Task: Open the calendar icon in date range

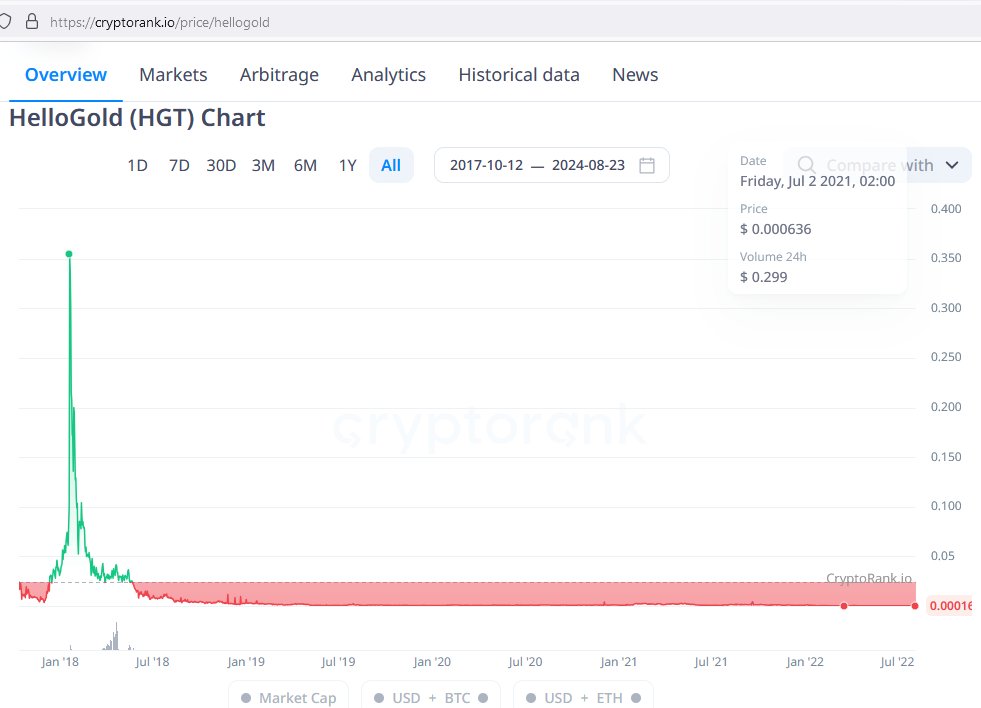Action: click(647, 165)
